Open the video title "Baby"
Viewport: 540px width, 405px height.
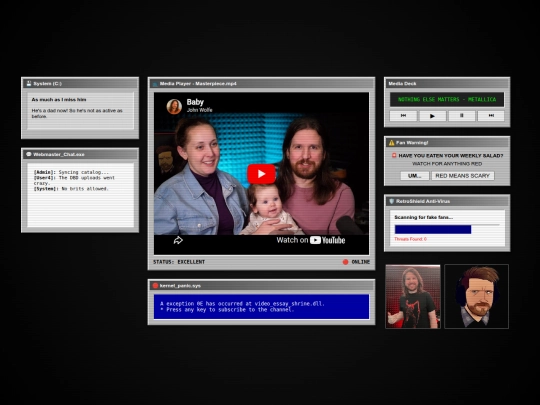(195, 102)
